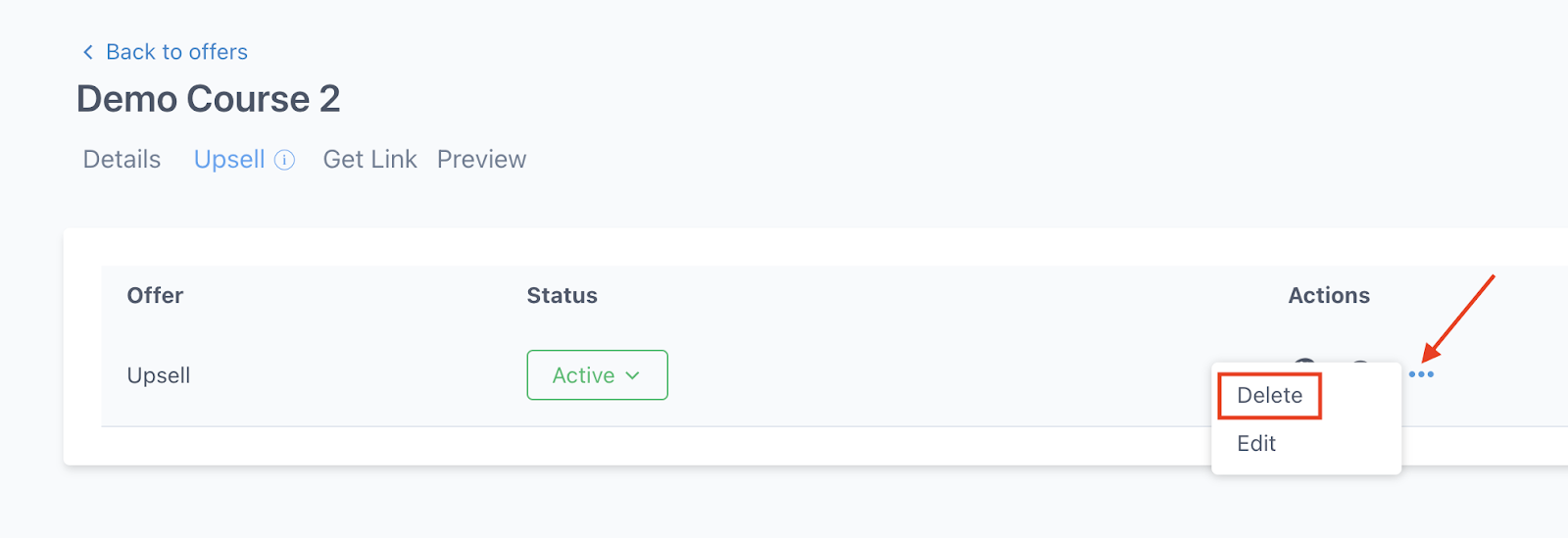1568x538 pixels.
Task: Go to the Preview tab
Action: pyautogui.click(x=481, y=160)
